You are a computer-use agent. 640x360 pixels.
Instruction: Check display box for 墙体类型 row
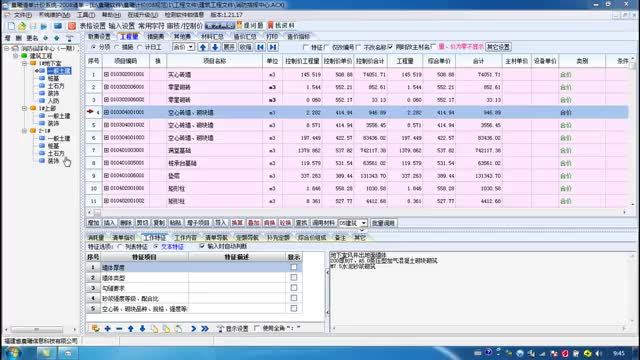pos(293,278)
